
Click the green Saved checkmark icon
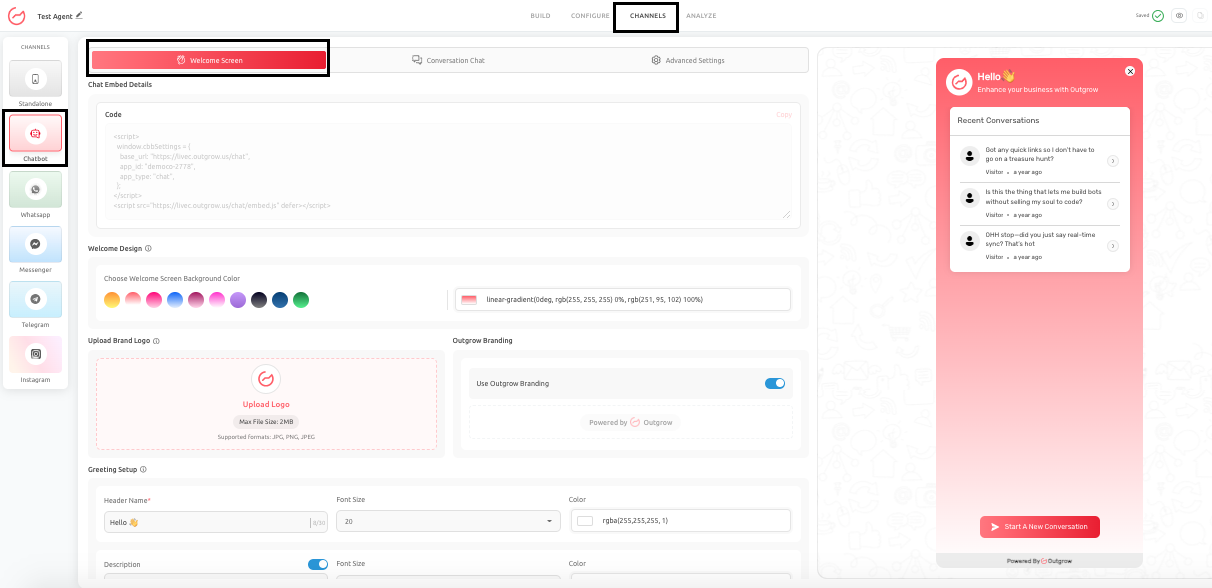tap(1158, 16)
